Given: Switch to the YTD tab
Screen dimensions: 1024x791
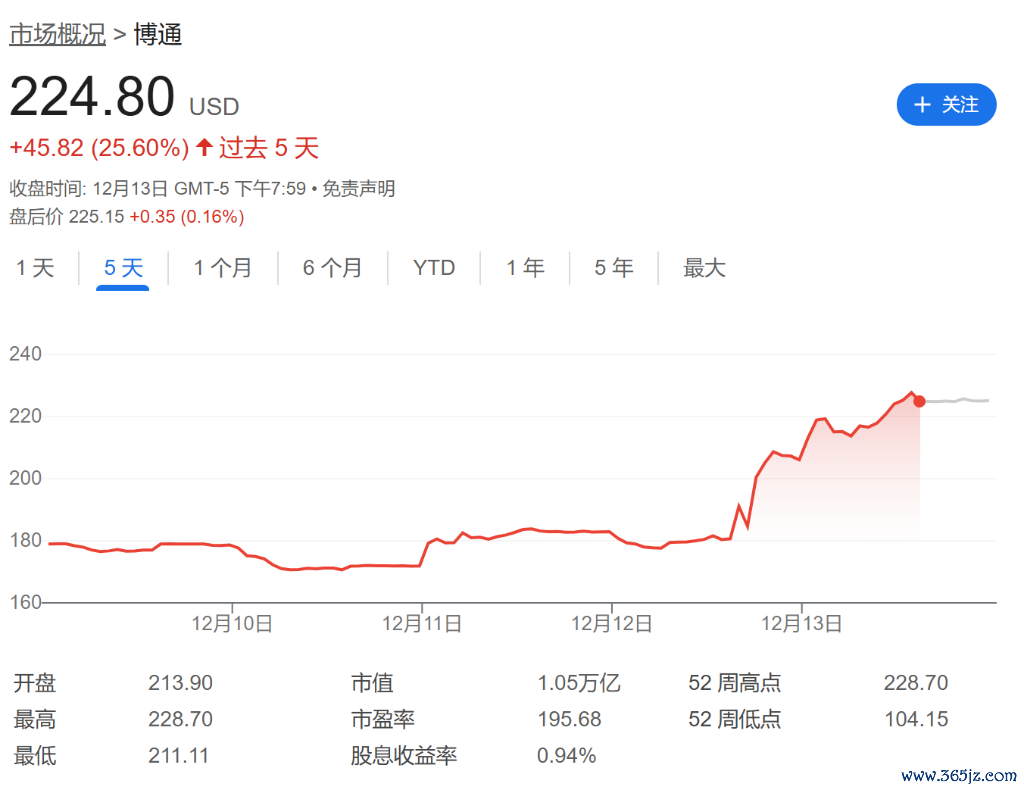Looking at the screenshot, I should click(x=434, y=268).
